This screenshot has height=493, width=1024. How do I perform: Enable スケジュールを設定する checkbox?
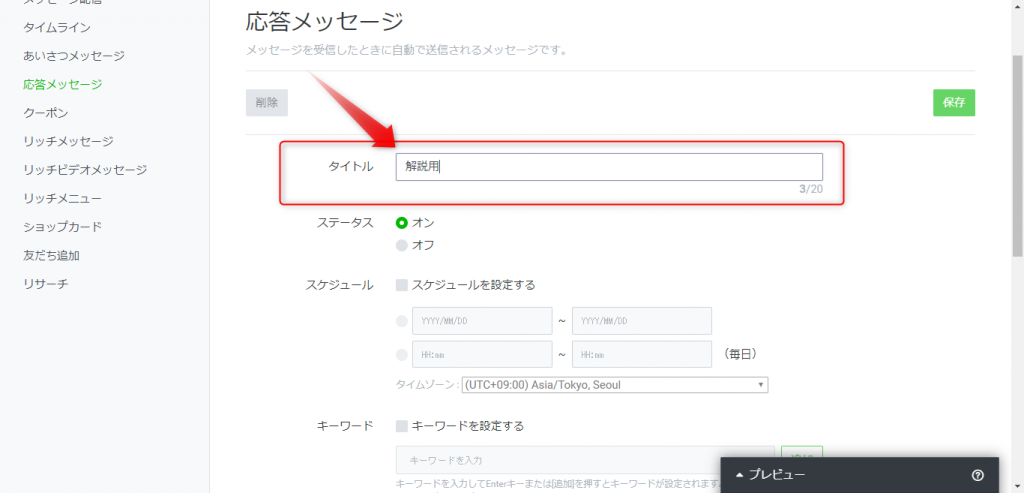pos(402,285)
